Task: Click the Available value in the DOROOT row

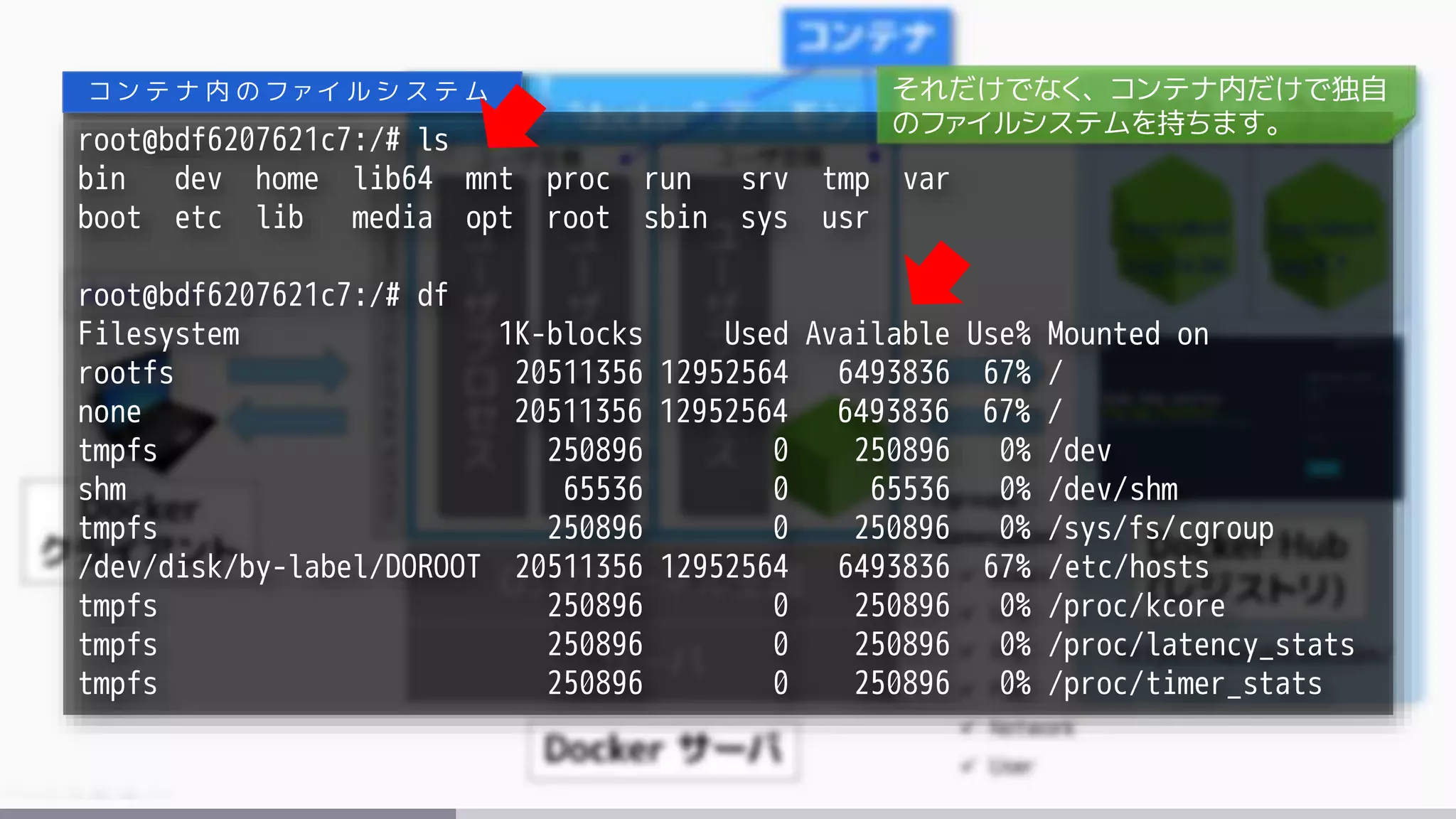Action: 894,567
